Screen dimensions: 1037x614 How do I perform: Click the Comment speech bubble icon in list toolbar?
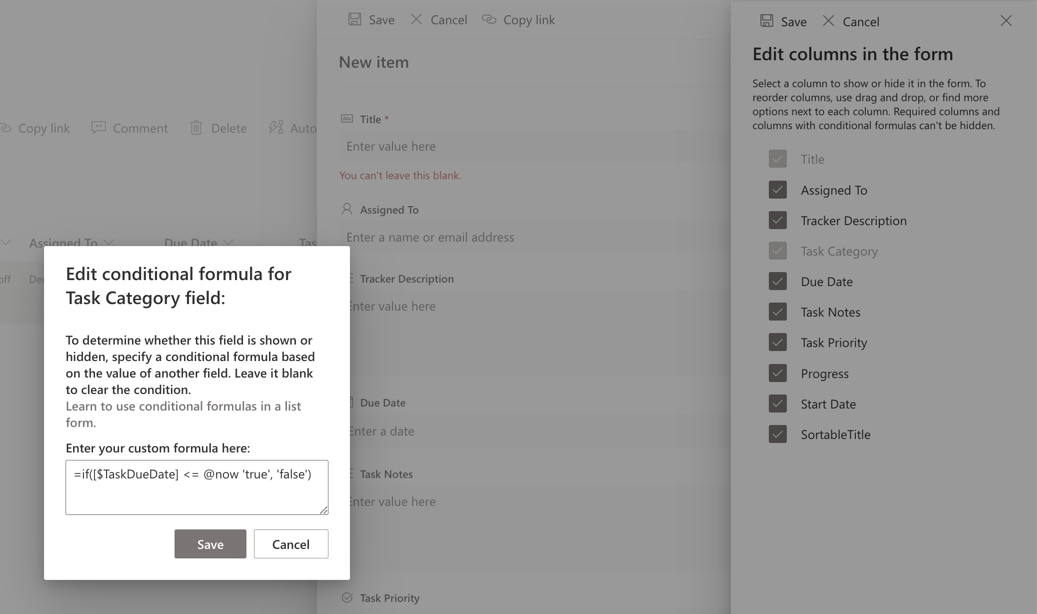coord(99,128)
